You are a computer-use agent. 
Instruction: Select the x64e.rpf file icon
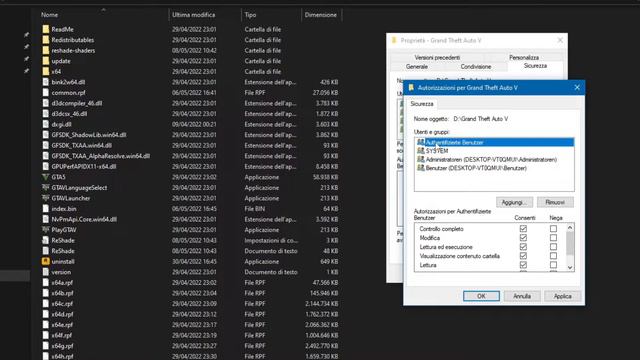tap(46, 325)
